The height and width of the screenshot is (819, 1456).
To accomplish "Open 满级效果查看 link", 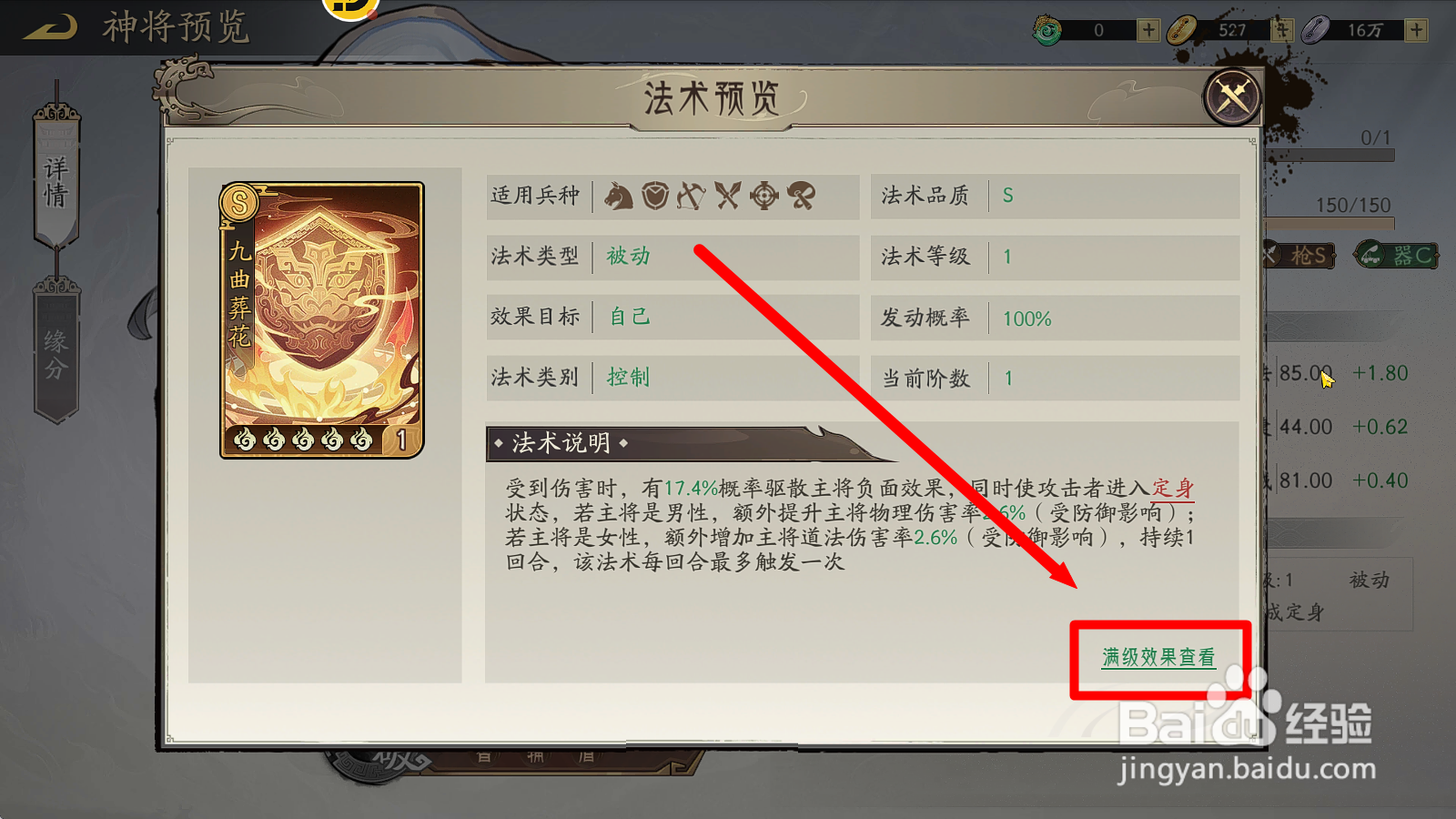I will tap(1158, 657).
